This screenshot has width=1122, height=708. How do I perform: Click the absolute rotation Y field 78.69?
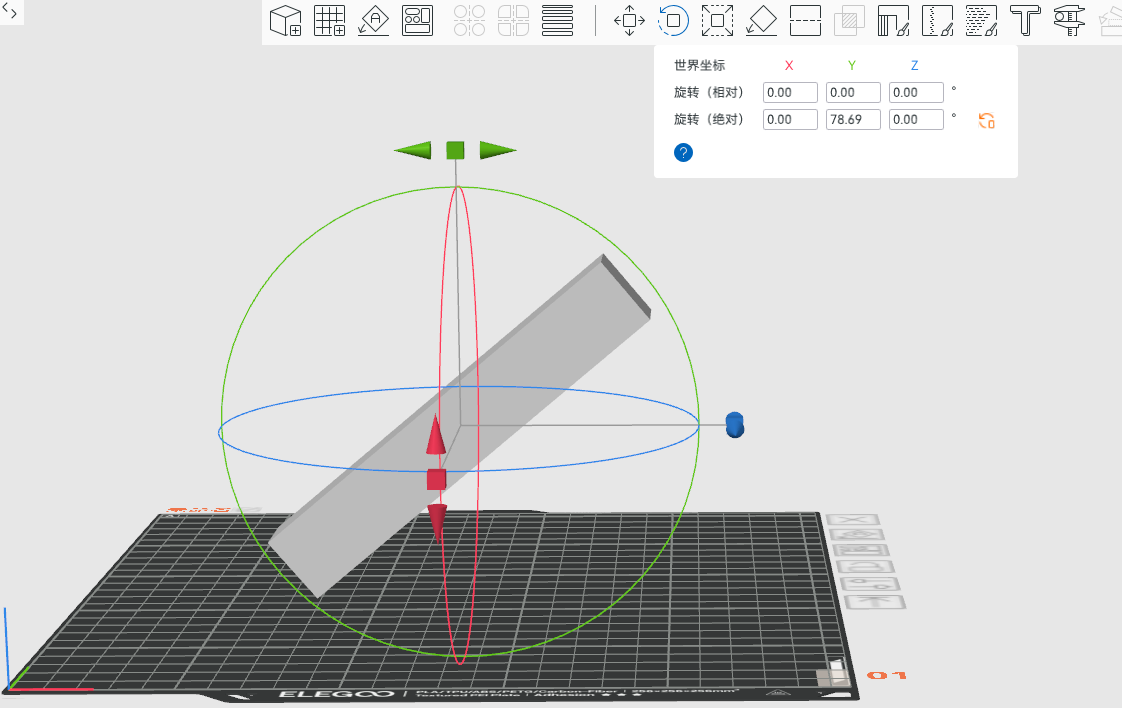point(853,120)
